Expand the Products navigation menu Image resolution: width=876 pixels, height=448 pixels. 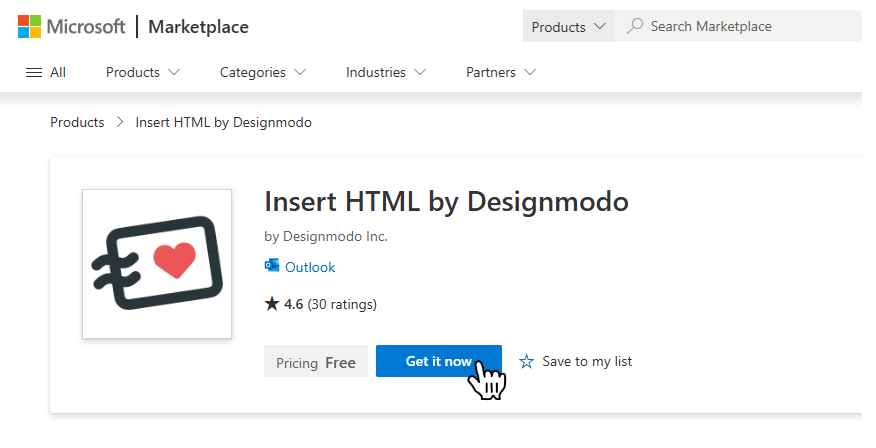(x=143, y=72)
